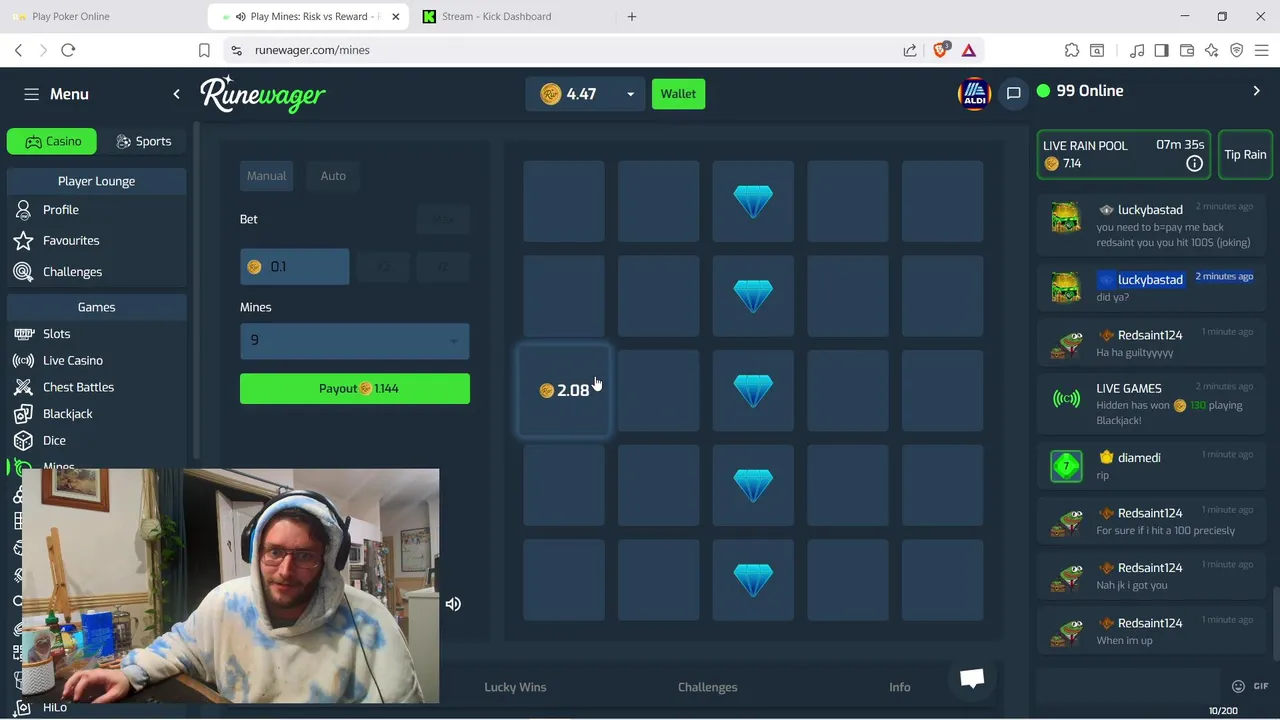Reveal the bottom-right corner tile
This screenshot has height=720, width=1280.
[x=942, y=580]
